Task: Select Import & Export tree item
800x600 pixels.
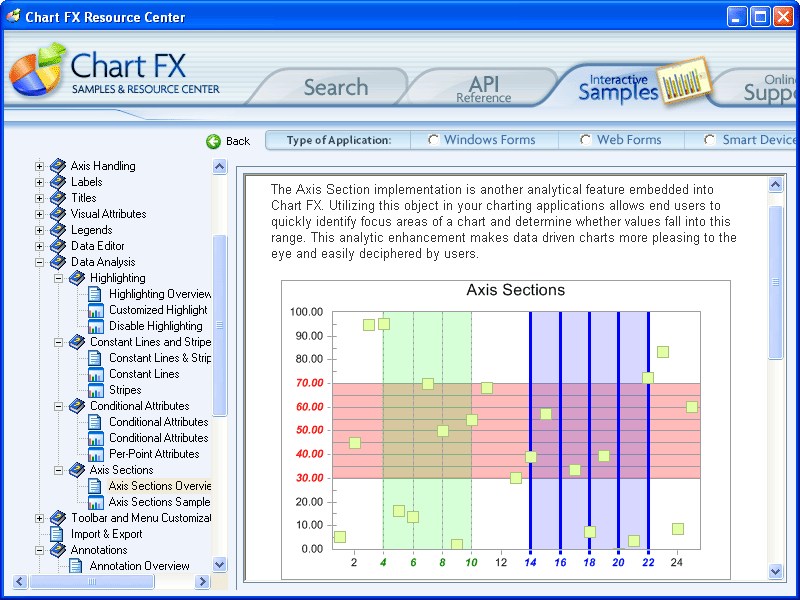Action: click(107, 534)
